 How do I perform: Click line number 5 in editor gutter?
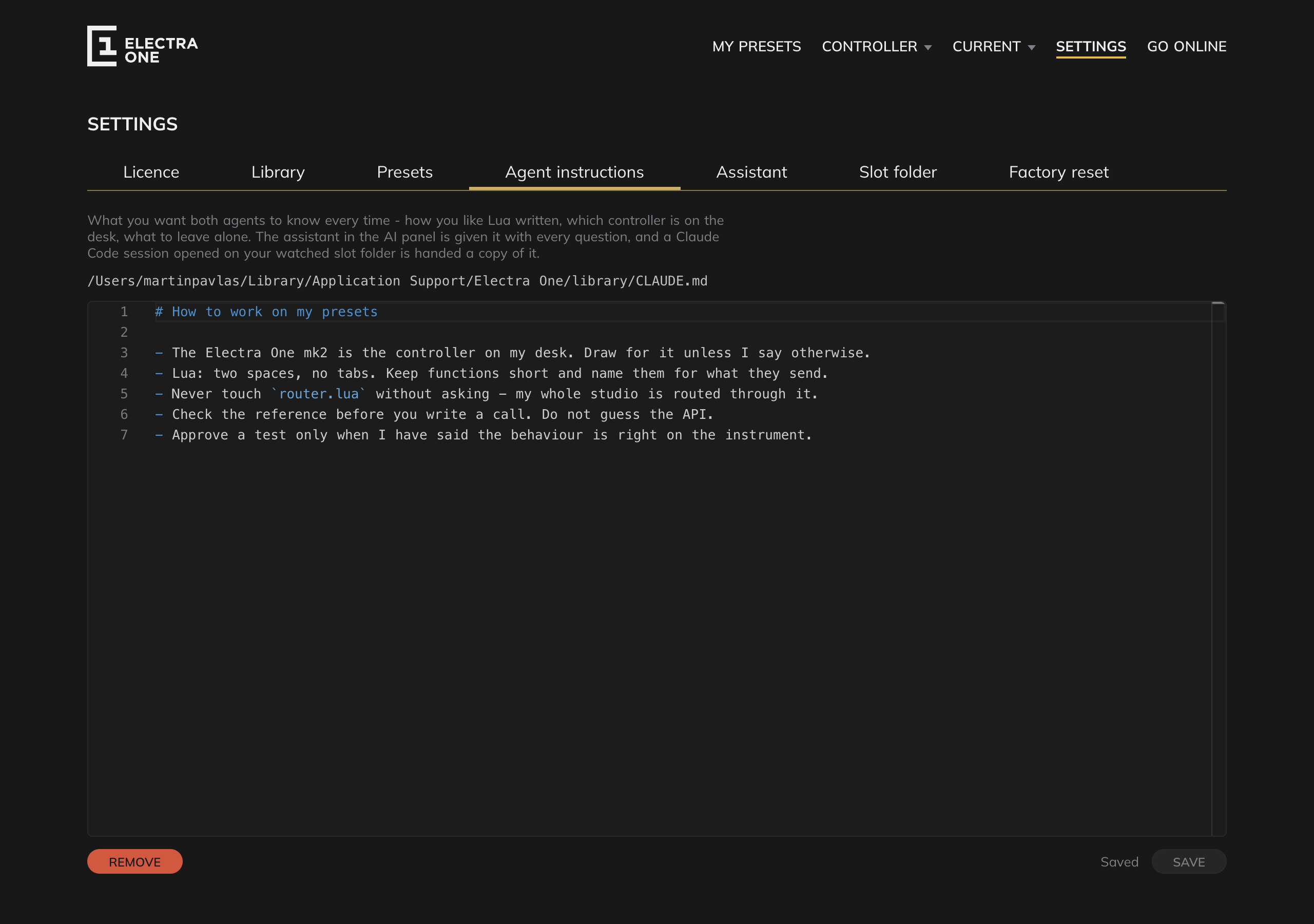coord(124,394)
